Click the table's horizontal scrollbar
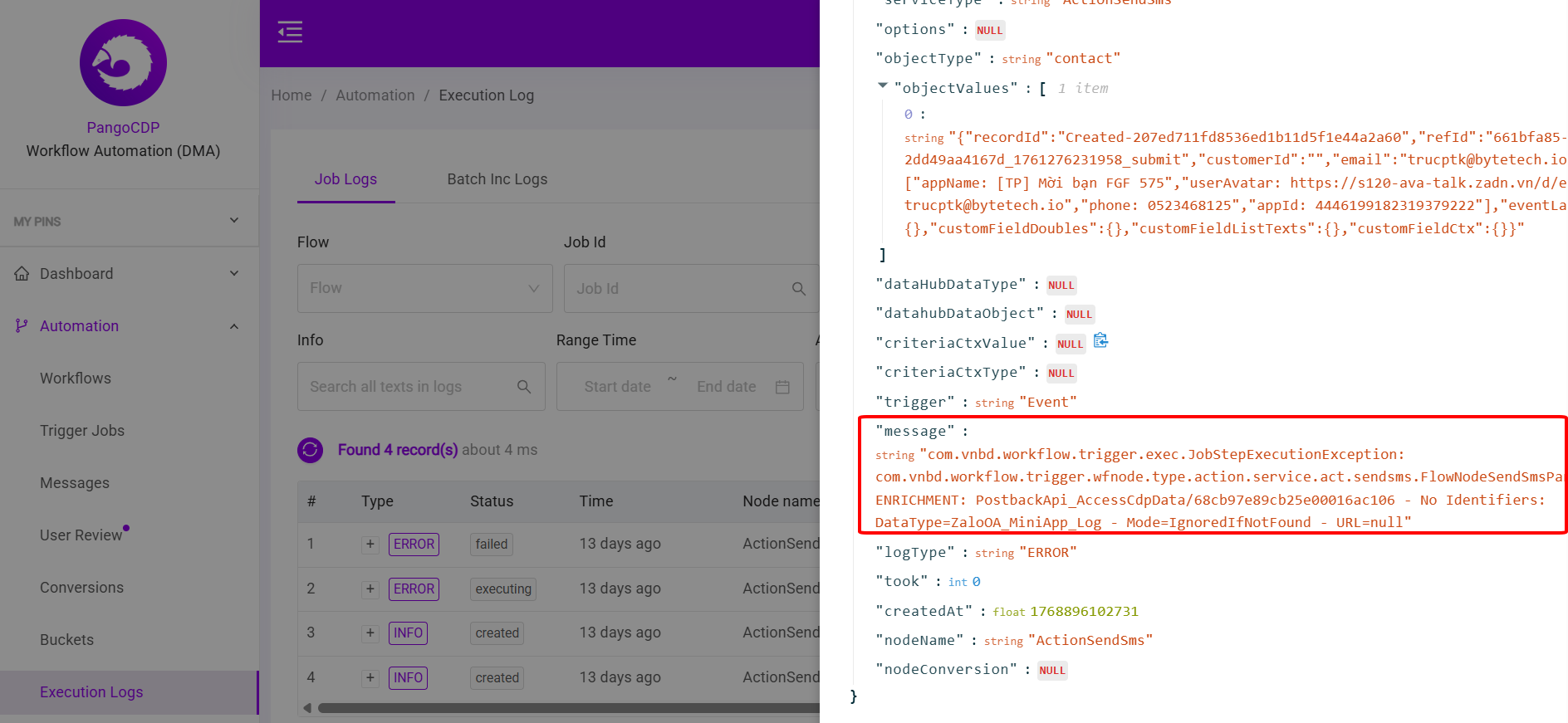The width and height of the screenshot is (1568, 723). click(565, 708)
